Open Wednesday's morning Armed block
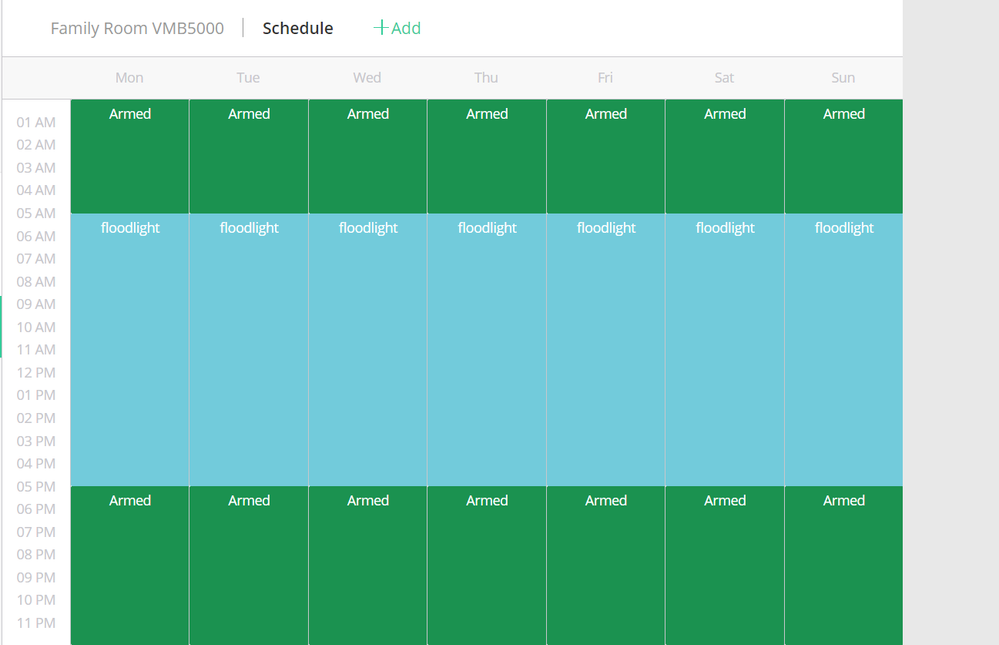 click(368, 156)
